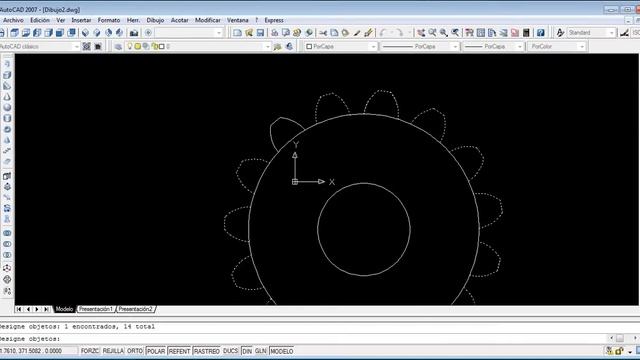Viewport: 640px width, 360px height.
Task: Activate the 3D Move tool
Action: coord(7,268)
